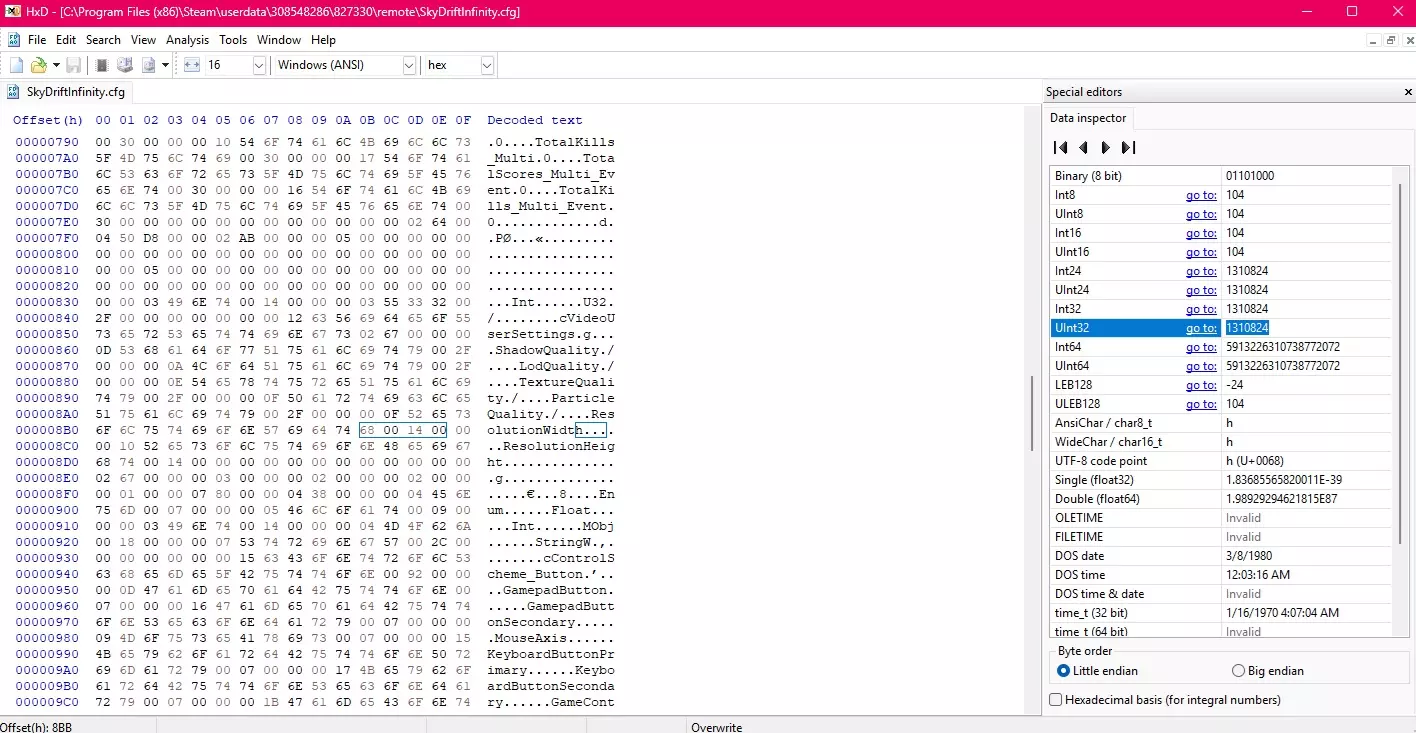Click the time_t (32 bit) value
Image resolution: width=1416 pixels, height=733 pixels.
point(1308,613)
